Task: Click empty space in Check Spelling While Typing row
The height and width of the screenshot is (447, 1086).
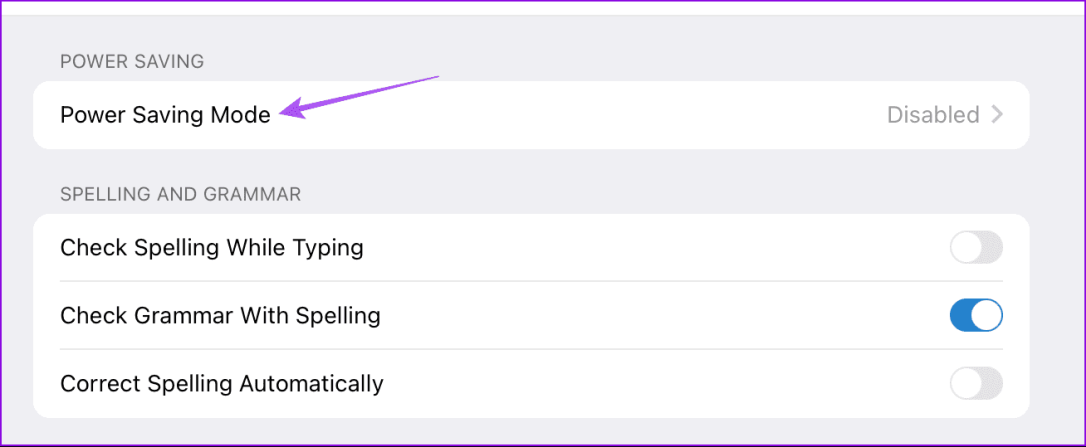Action: coord(650,247)
